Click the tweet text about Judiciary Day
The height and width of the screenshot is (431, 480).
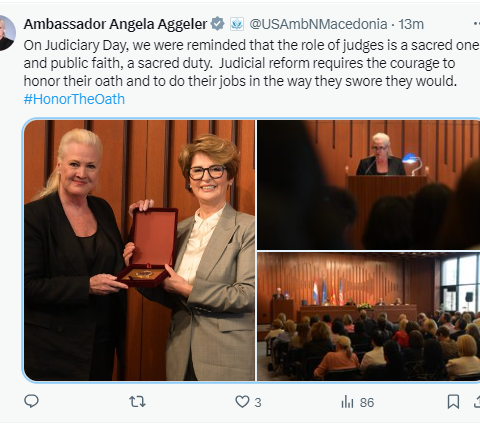pyautogui.click(x=252, y=63)
